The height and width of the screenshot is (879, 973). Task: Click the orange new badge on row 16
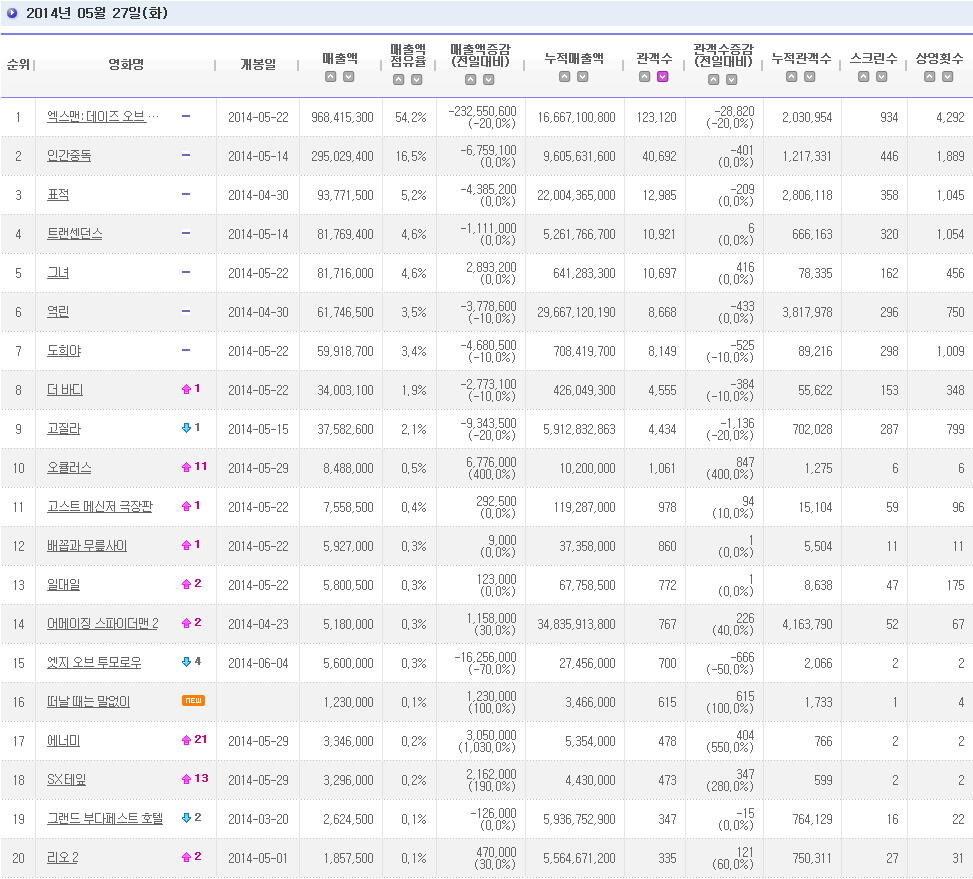point(193,700)
